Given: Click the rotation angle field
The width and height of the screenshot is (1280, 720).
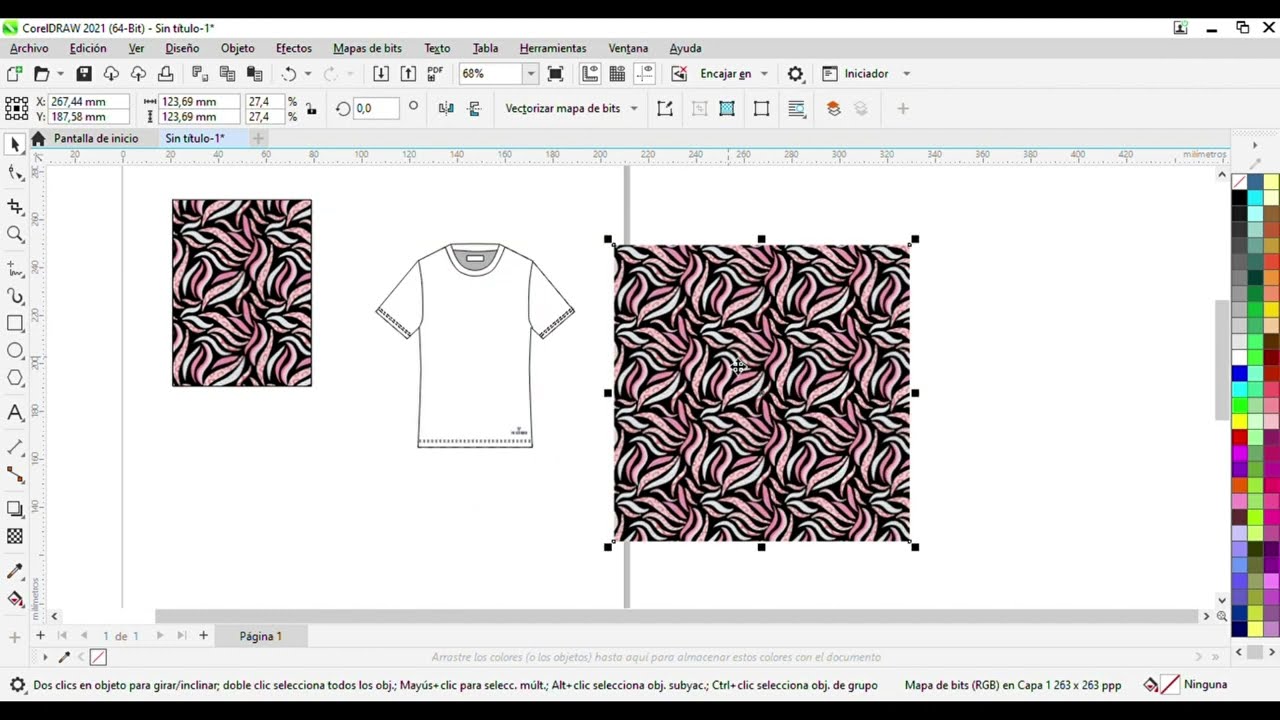Looking at the screenshot, I should [375, 108].
